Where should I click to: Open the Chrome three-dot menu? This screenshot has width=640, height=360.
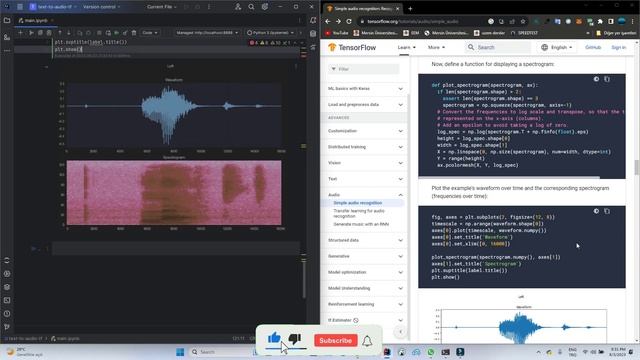633,21
